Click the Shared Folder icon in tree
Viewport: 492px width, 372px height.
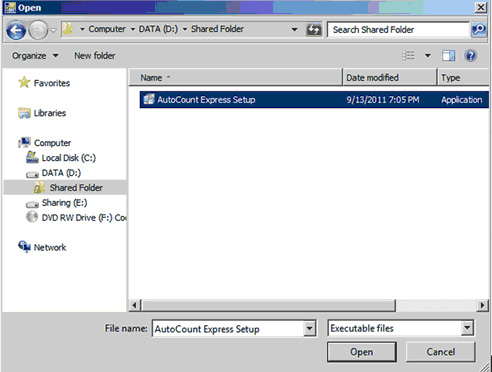click(39, 187)
